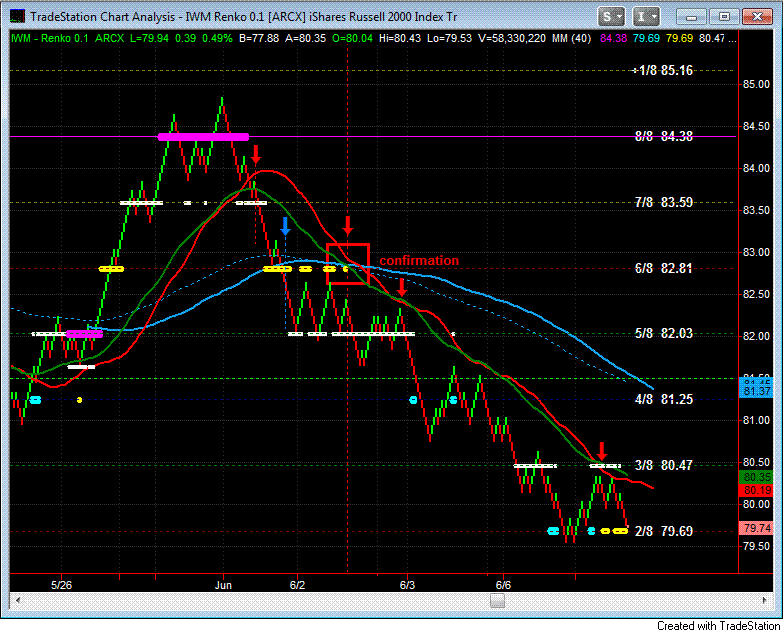This screenshot has height=632, width=783.
Task: Click the '8/8 84.38' level label
Action: [664, 136]
